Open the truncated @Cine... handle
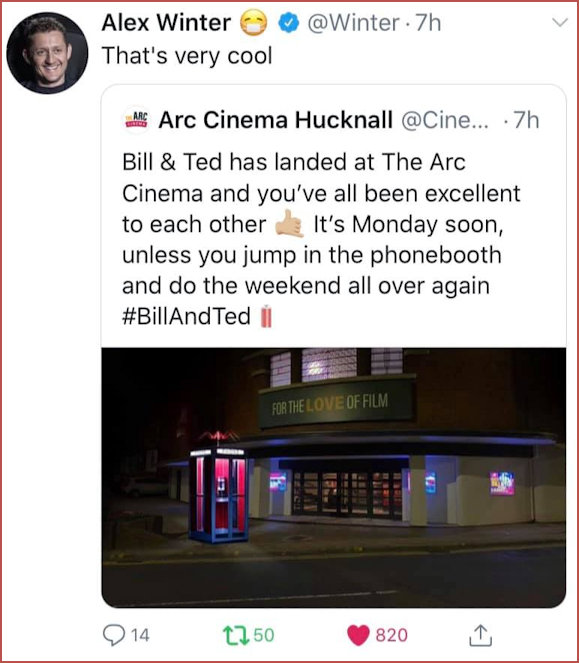 (444, 121)
